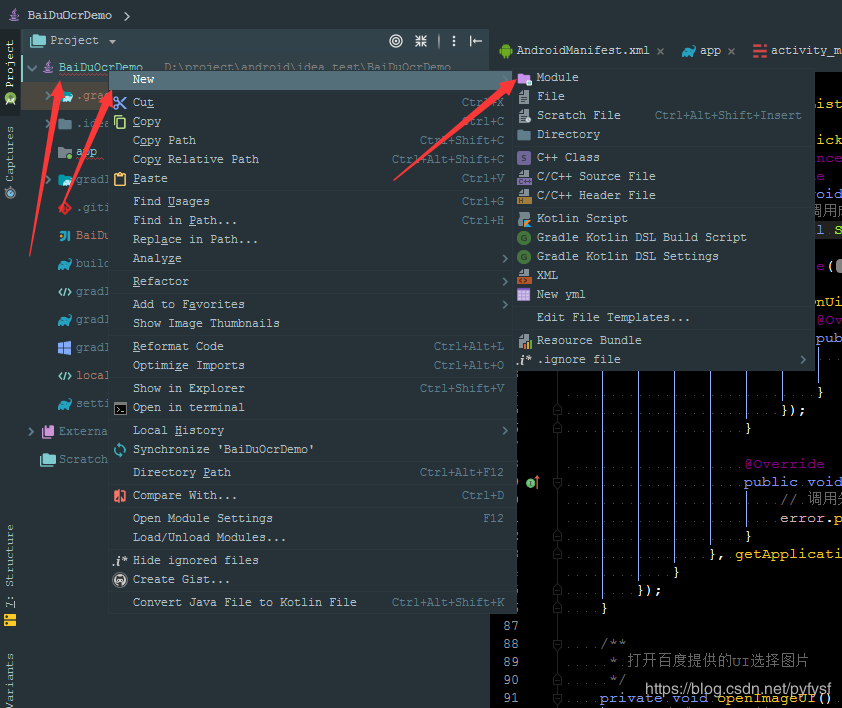The image size is (842, 708).
Task: Open the Structure sidebar tab
Action: click(x=10, y=575)
